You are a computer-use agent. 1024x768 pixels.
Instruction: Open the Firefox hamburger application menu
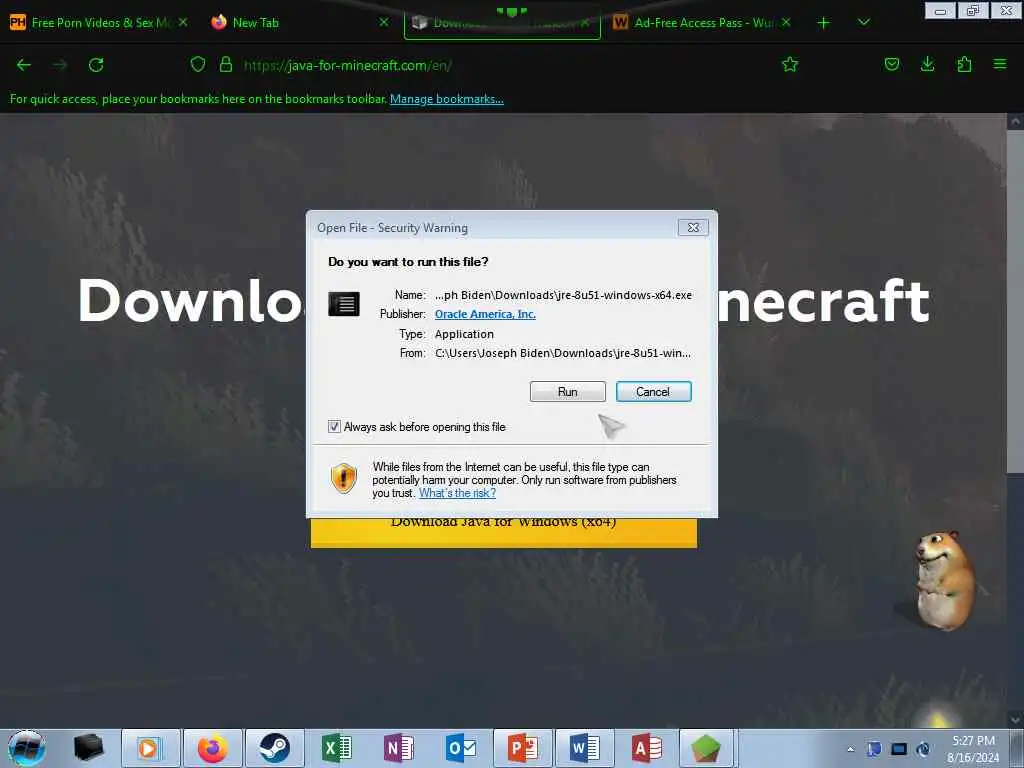coord(1000,64)
